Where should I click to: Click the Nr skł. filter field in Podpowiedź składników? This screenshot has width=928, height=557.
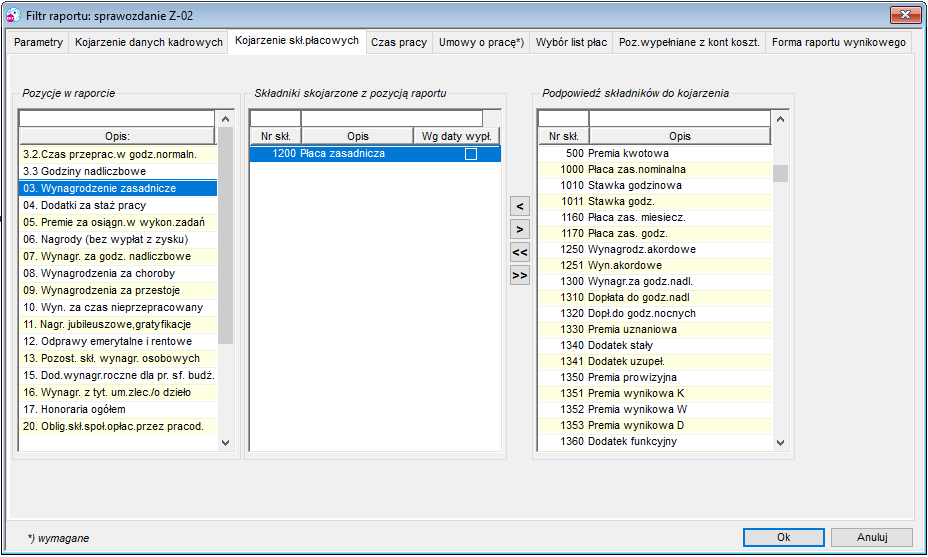pos(563,119)
